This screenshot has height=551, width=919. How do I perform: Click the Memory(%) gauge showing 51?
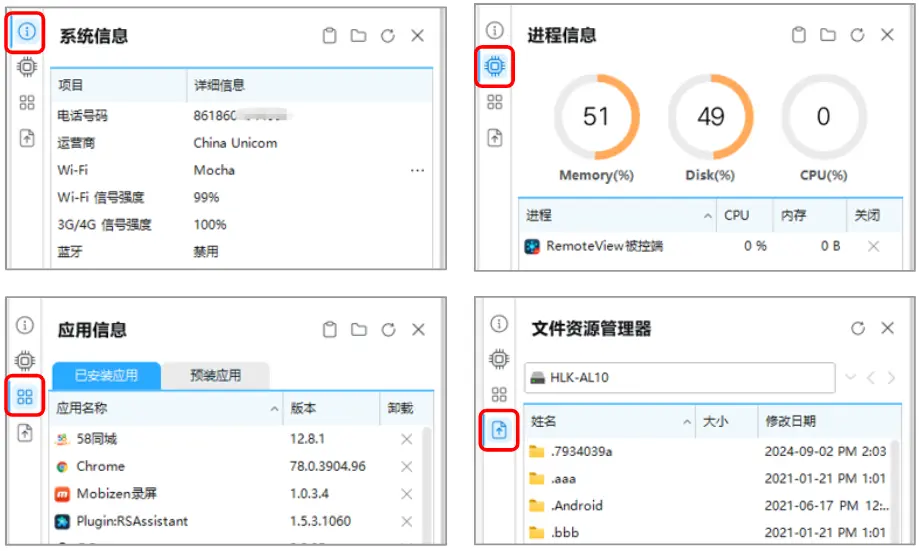click(x=596, y=117)
